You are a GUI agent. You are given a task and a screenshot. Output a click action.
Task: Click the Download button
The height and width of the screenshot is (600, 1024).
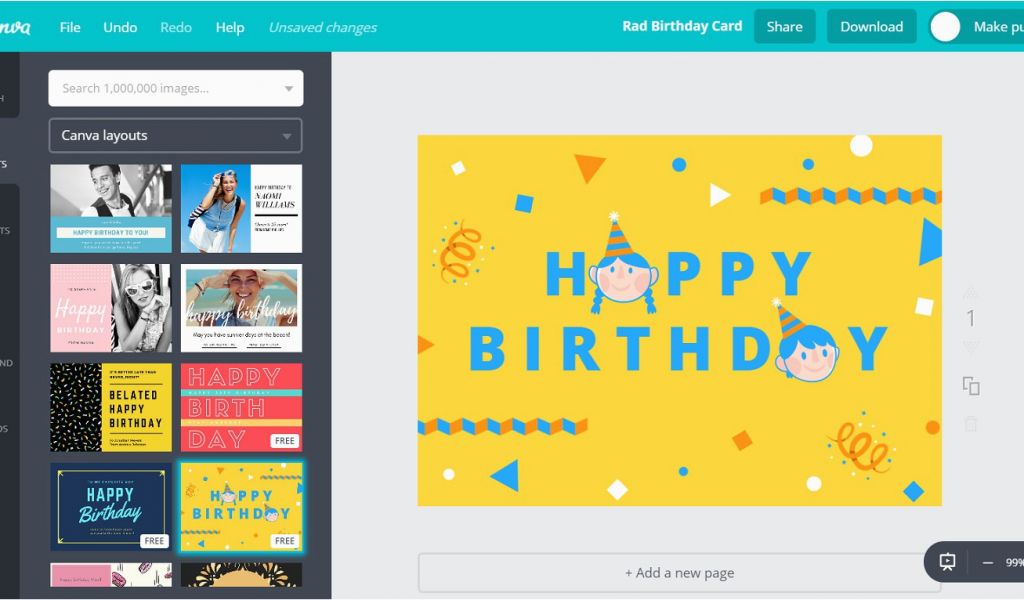pyautogui.click(x=871, y=27)
